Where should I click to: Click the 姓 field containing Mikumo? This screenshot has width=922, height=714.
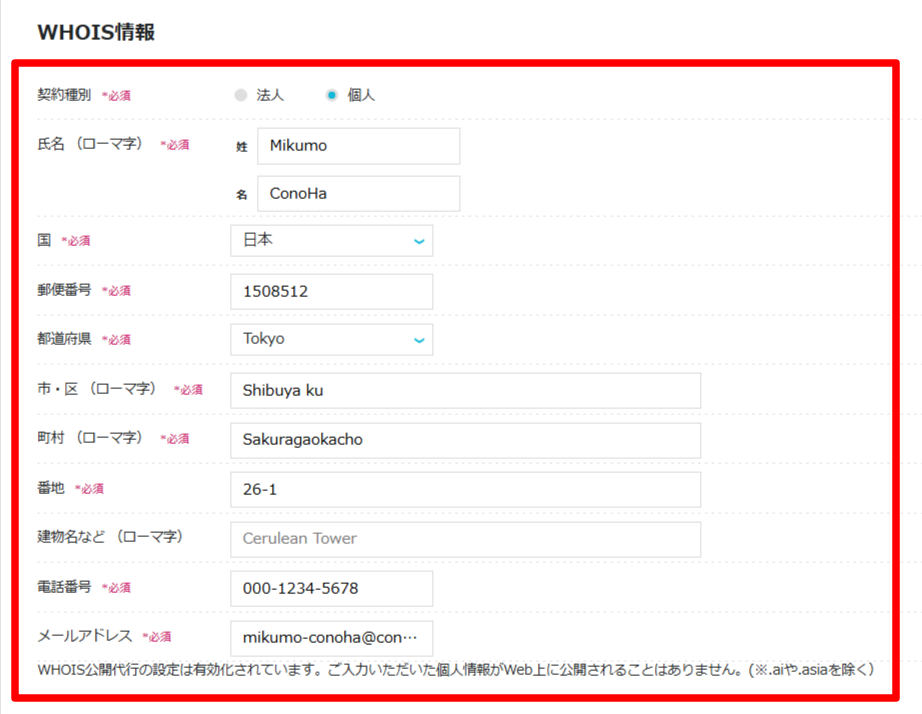coord(358,146)
